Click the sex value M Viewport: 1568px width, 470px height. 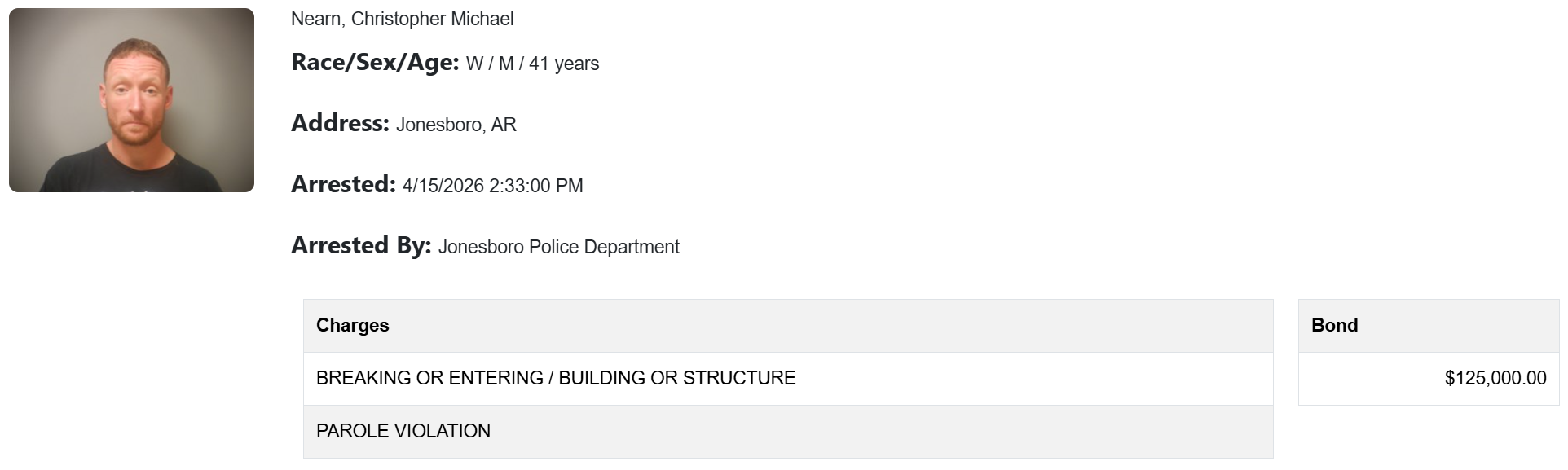(x=506, y=64)
